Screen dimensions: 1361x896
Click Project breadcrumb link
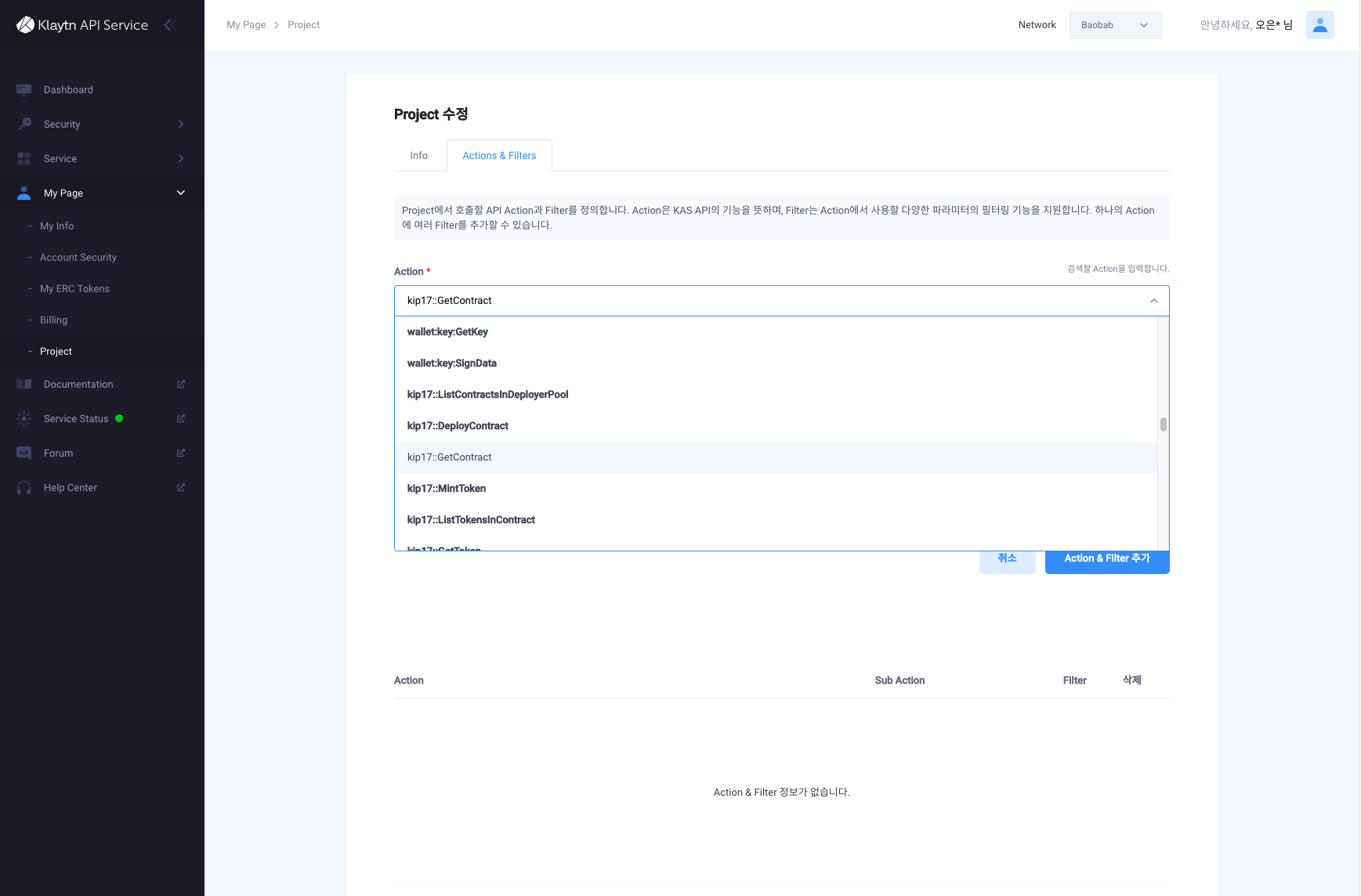(303, 25)
